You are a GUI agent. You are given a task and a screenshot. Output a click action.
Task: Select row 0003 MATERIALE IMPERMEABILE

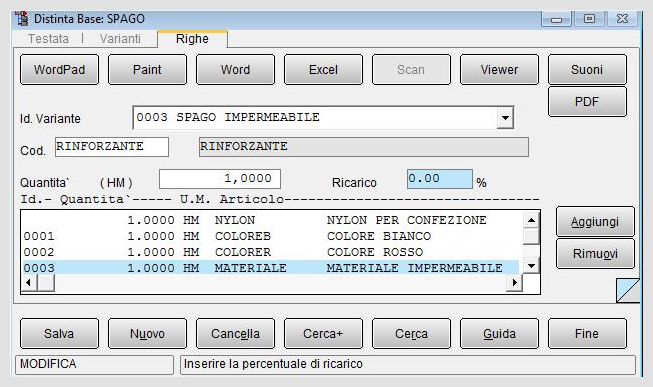pos(271,268)
